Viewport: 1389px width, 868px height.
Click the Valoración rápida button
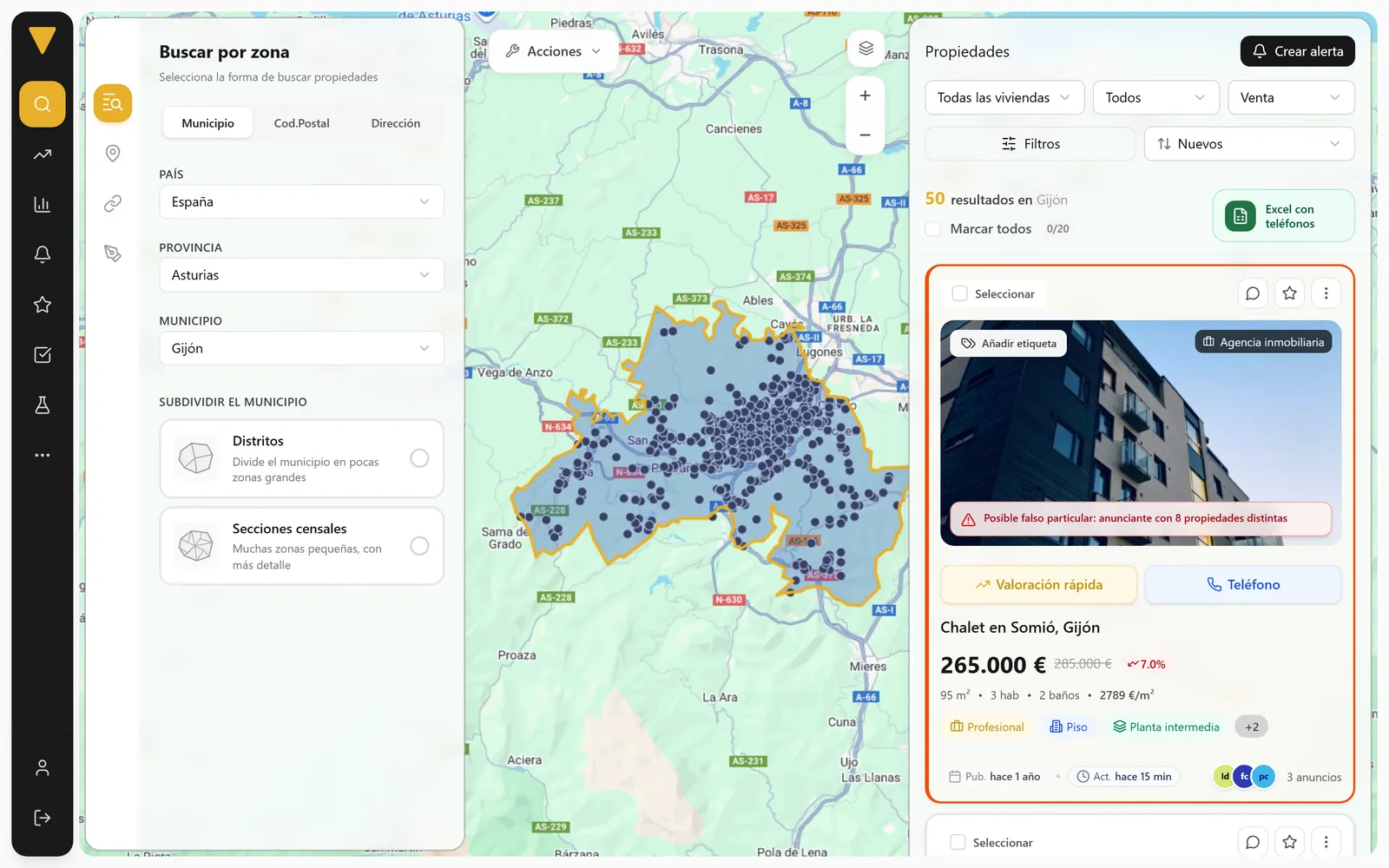1038,585
